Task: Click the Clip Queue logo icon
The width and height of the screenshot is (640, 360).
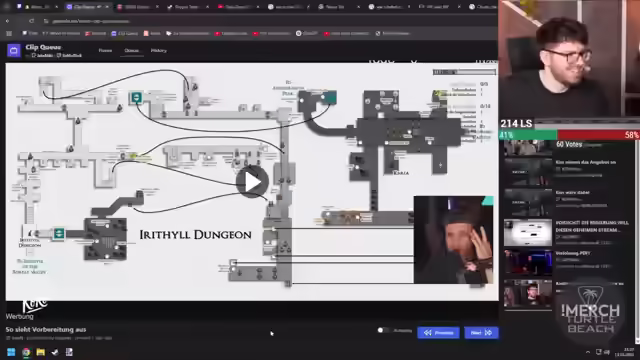Action: tap(14, 51)
